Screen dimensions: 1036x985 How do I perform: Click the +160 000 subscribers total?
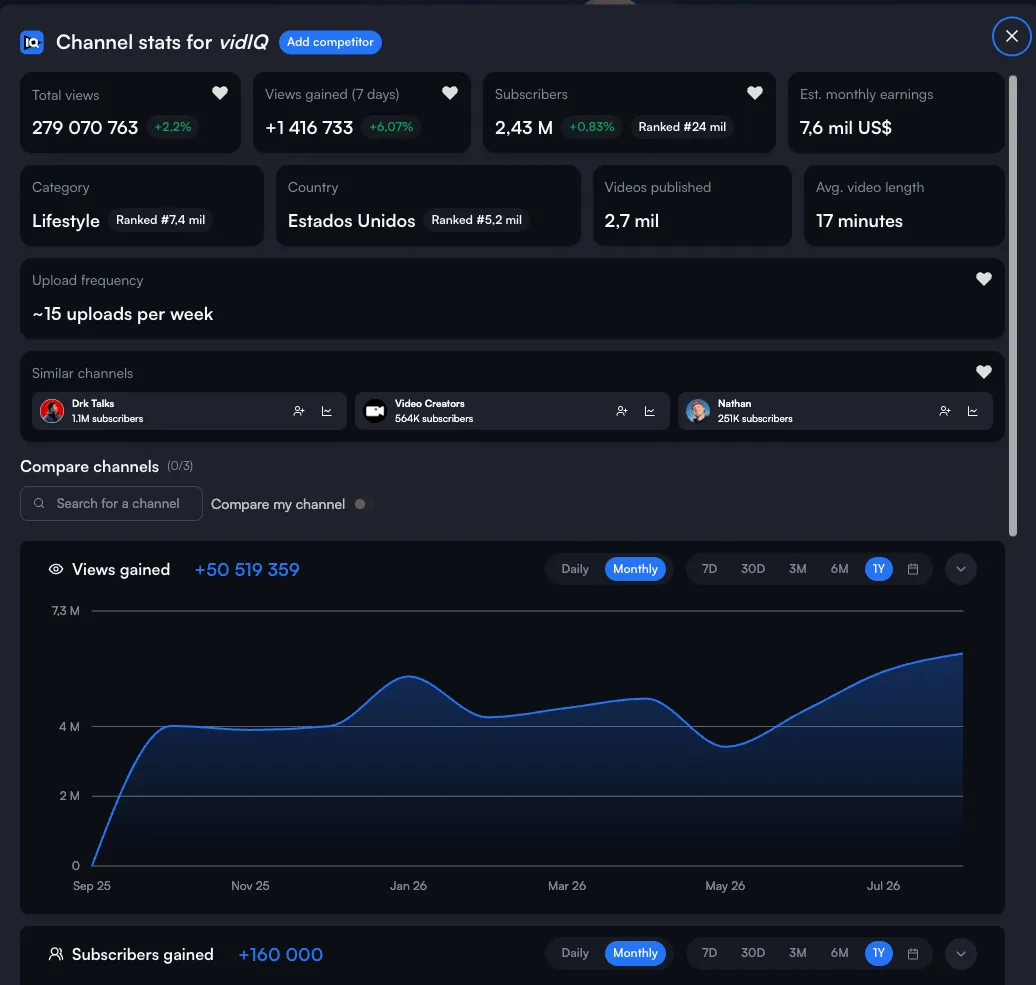(x=281, y=955)
